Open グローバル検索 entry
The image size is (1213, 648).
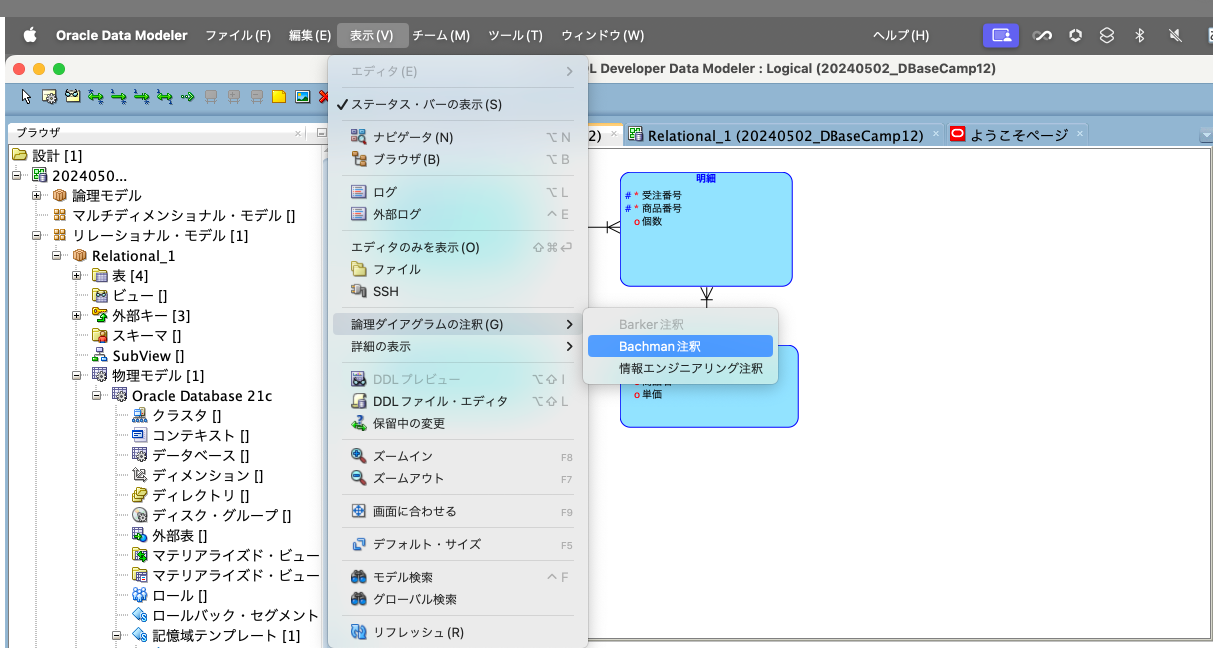pos(459,599)
